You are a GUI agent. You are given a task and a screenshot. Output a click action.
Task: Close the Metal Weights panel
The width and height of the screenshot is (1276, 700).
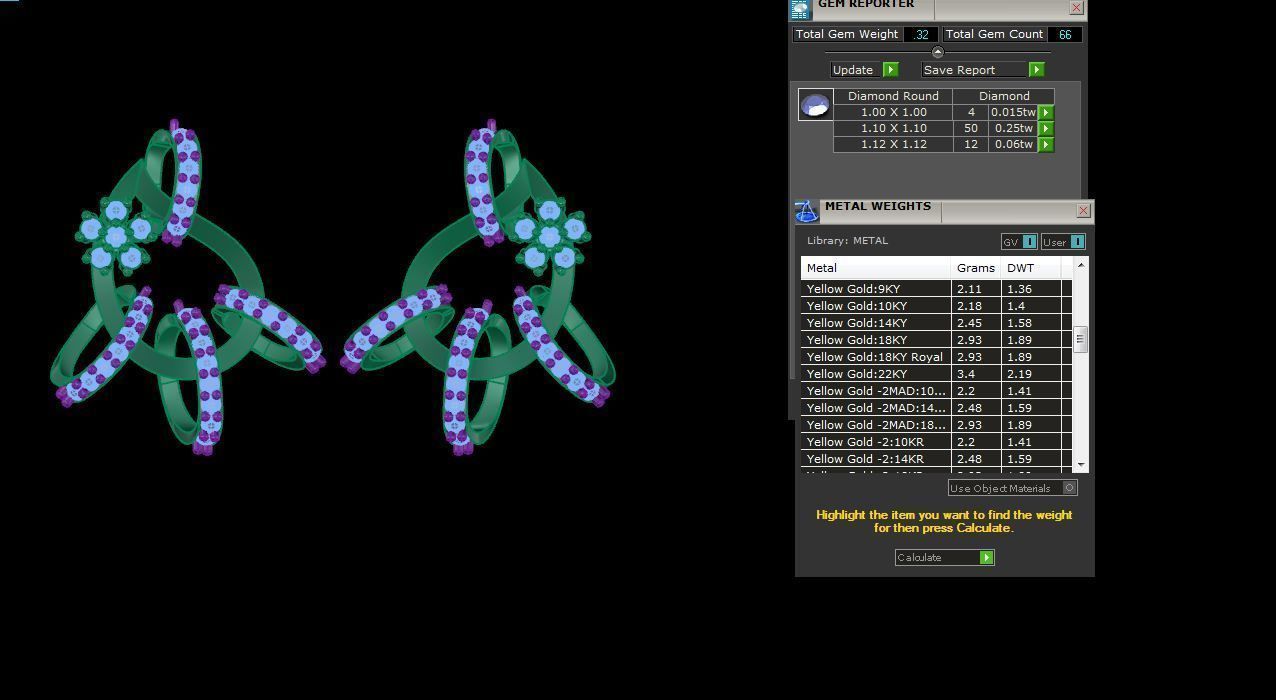tap(1083, 211)
